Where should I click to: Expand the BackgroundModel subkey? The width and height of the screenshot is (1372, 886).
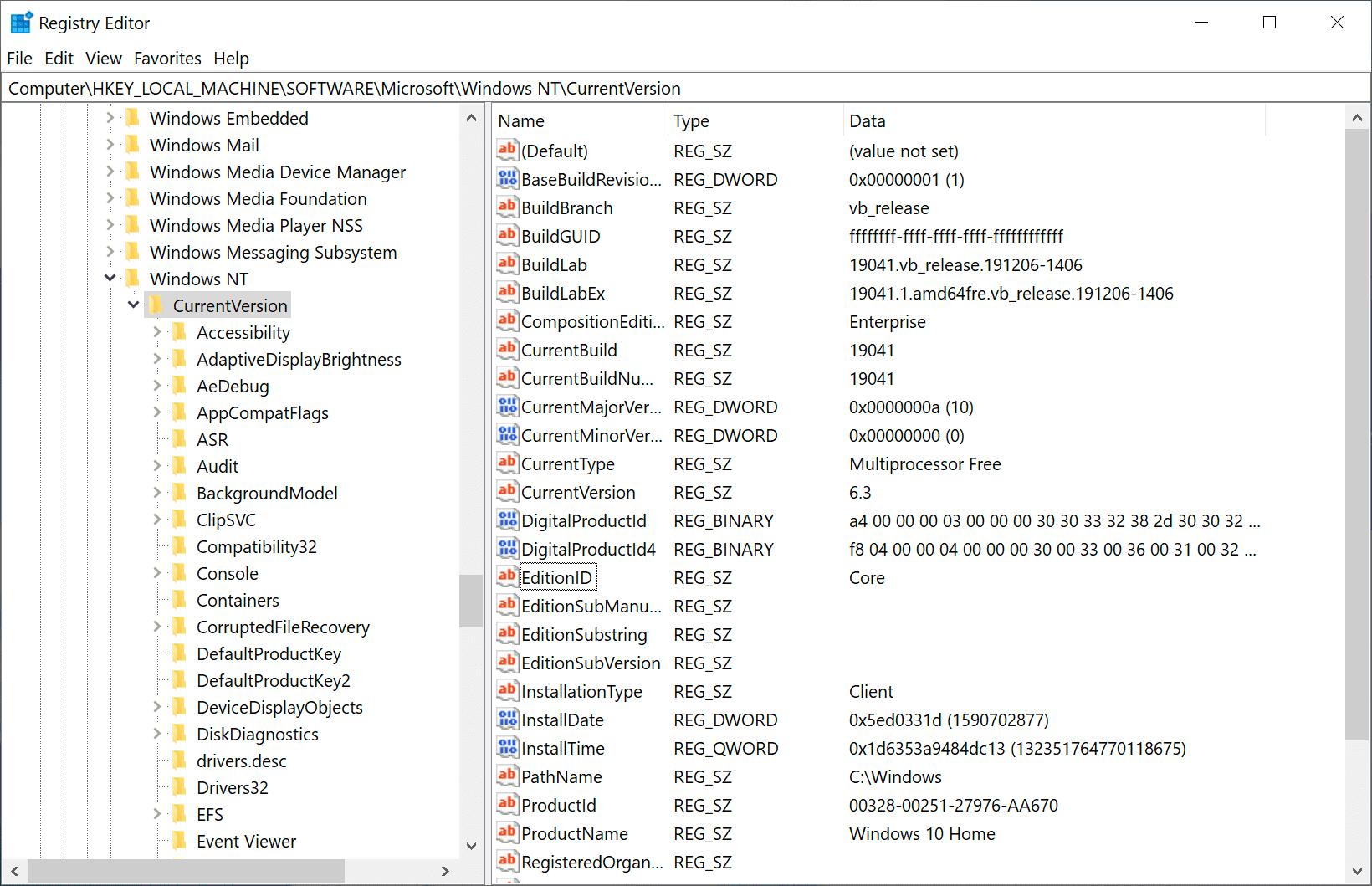coord(156,493)
